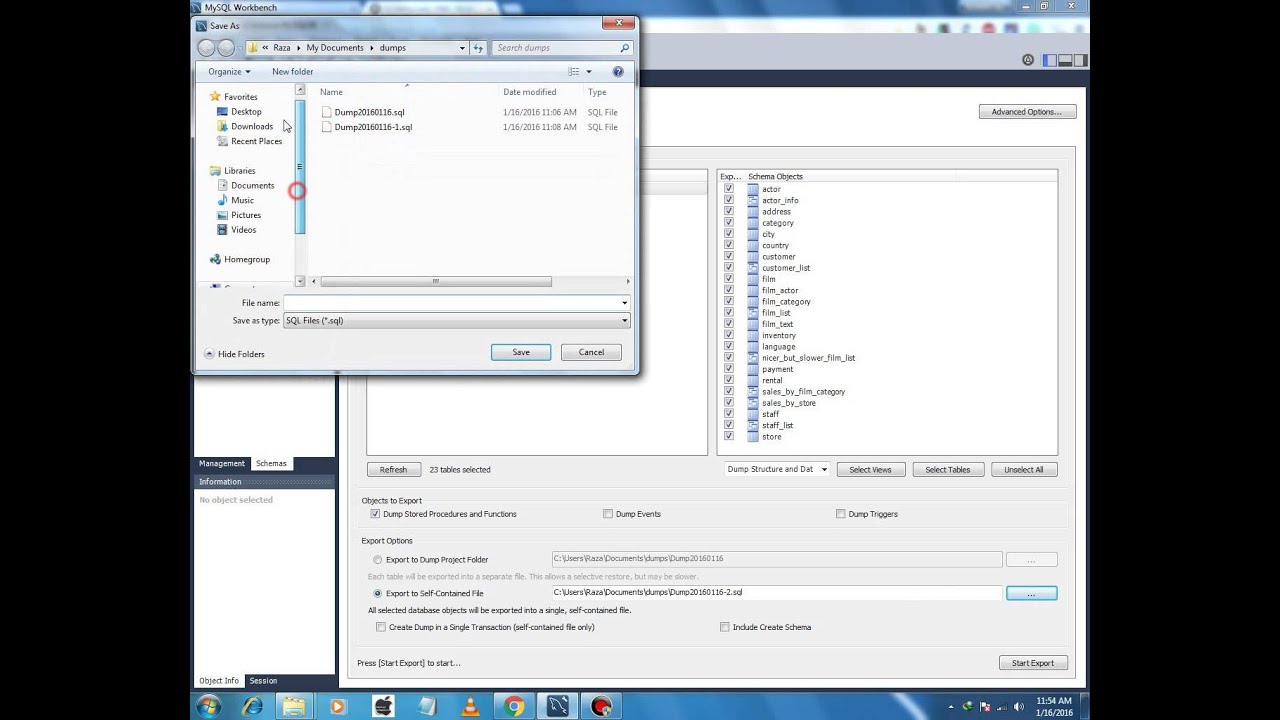Go back using the Save As back arrow
The image size is (1280, 720).
(207, 48)
